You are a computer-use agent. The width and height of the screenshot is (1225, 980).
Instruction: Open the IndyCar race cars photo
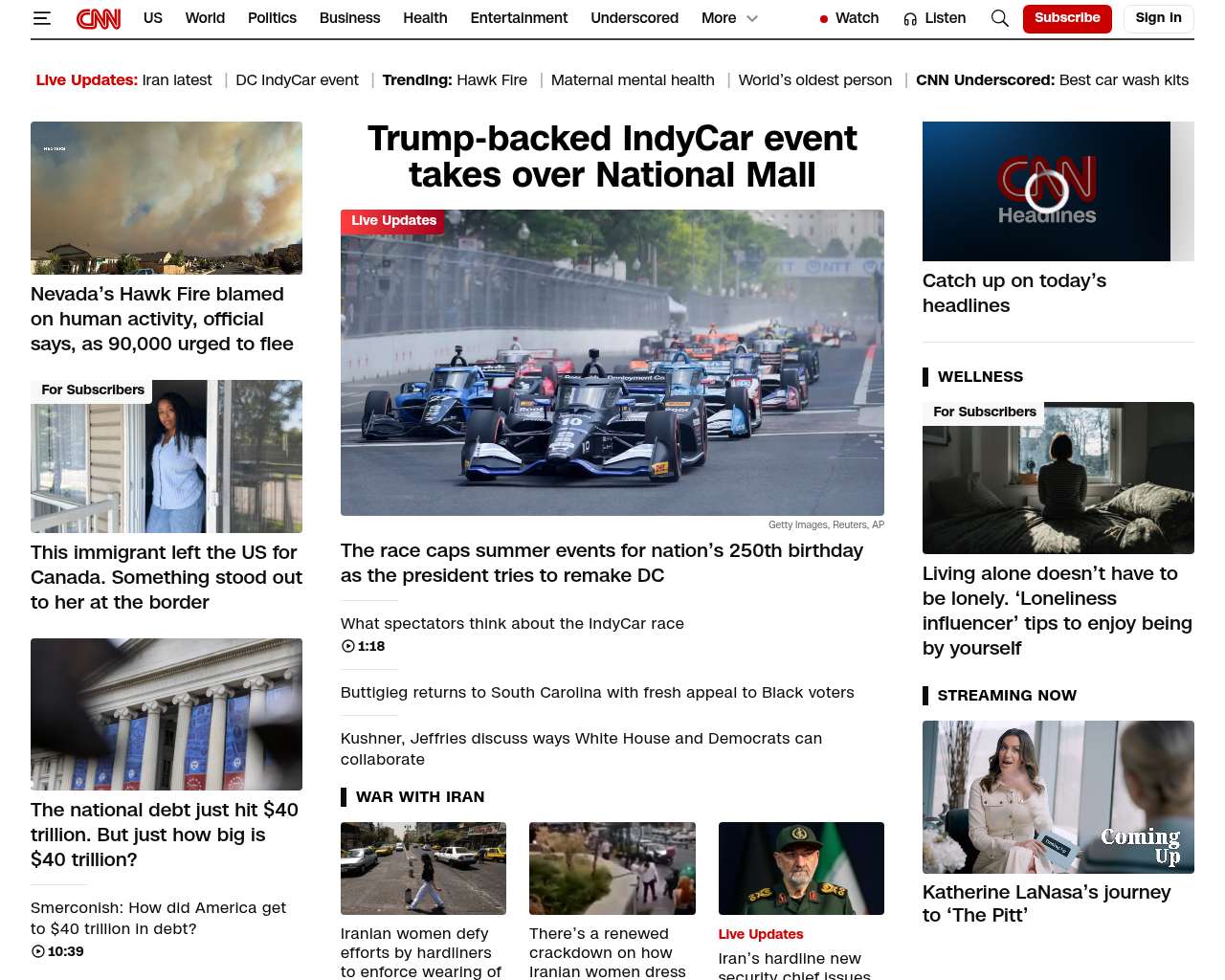612,363
